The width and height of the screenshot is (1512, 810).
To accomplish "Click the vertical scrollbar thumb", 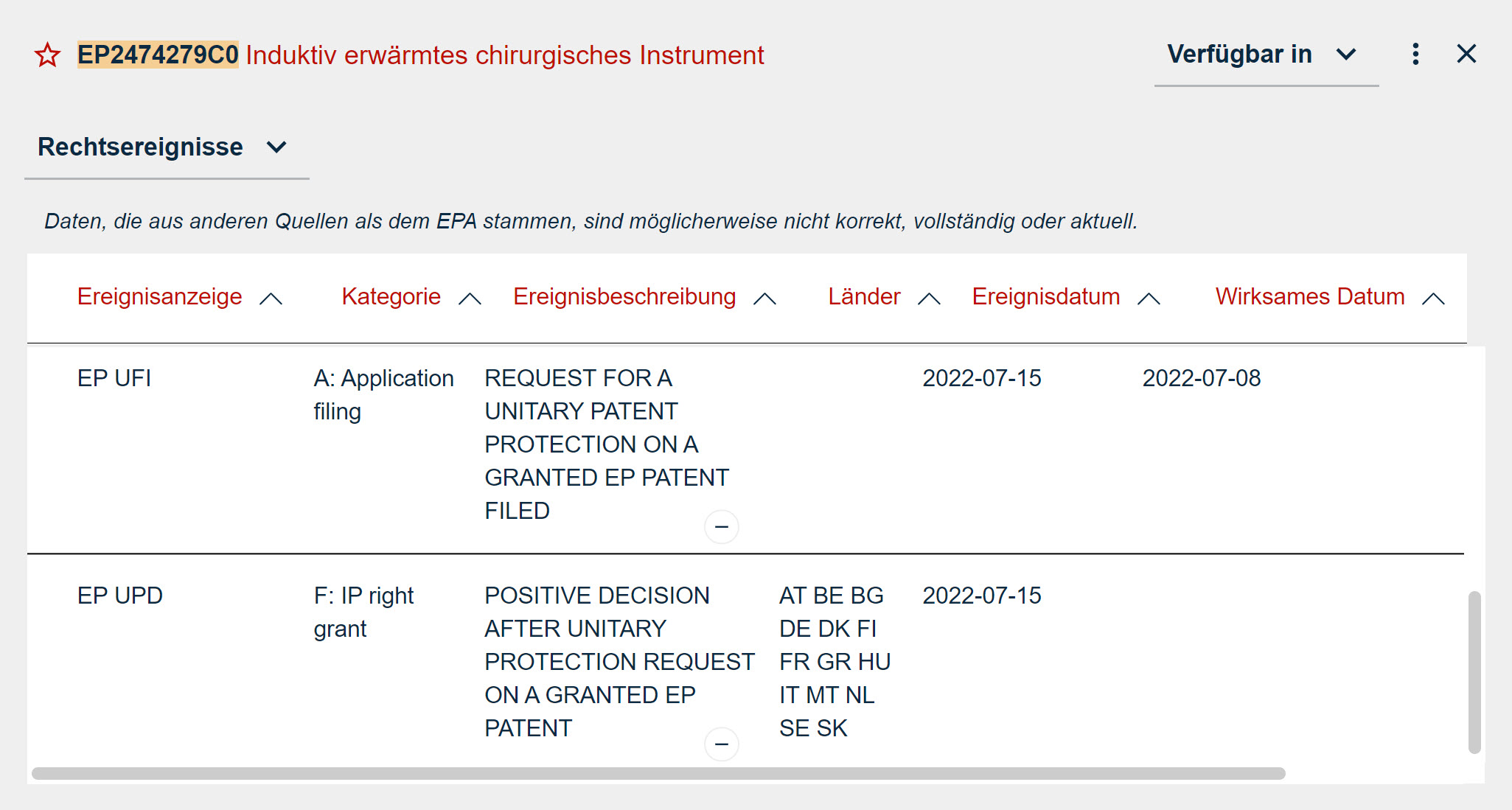I will [1474, 671].
